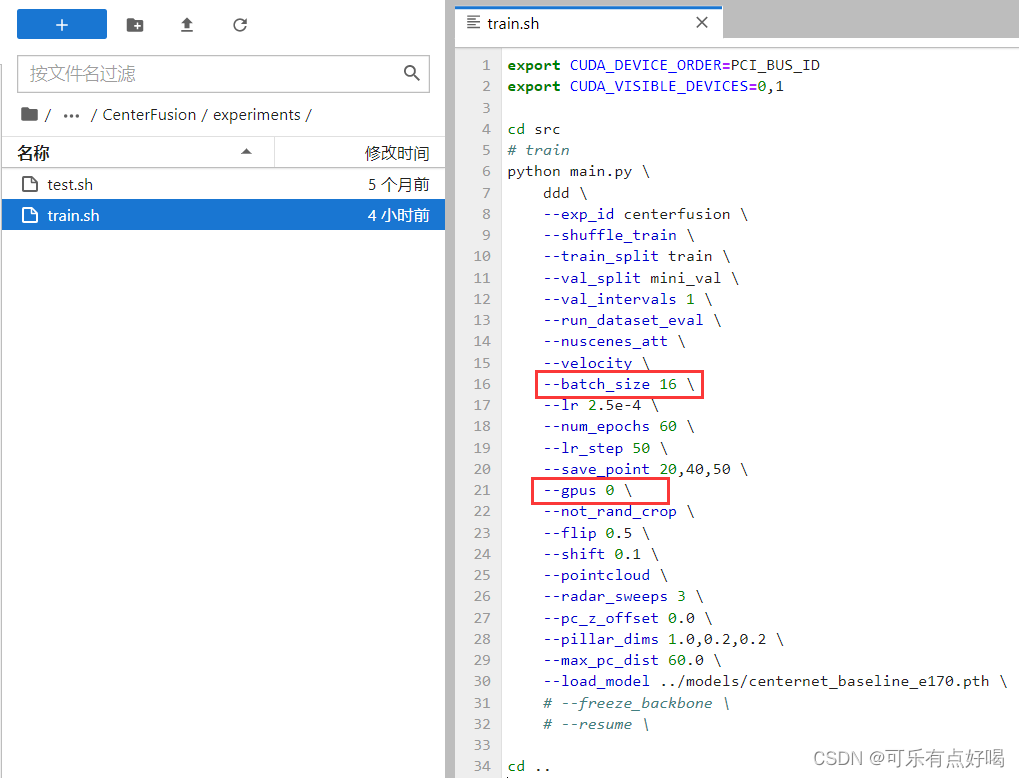Click the '--shuffle_train' argument
This screenshot has height=778, width=1019.
[610, 235]
